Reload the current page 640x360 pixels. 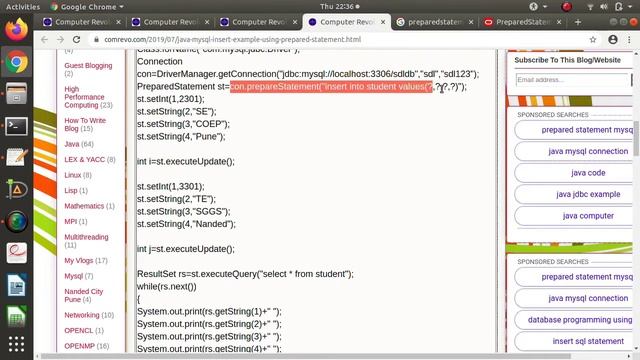pos(76,40)
